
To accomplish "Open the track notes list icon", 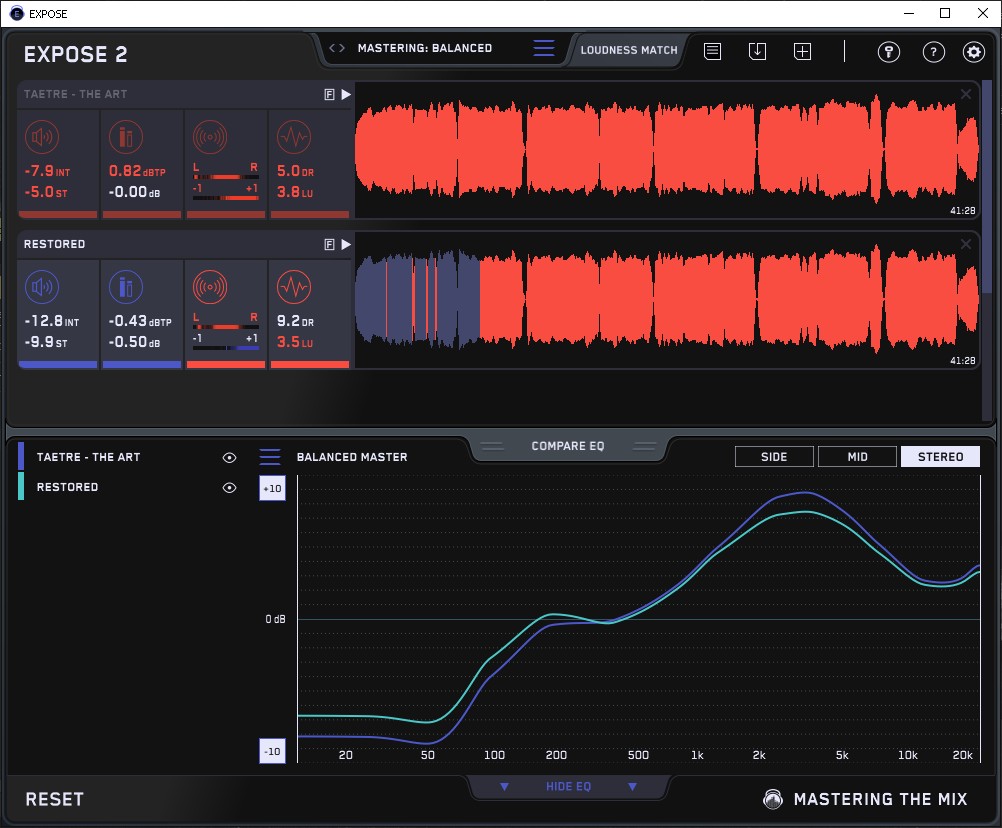I will coord(713,51).
